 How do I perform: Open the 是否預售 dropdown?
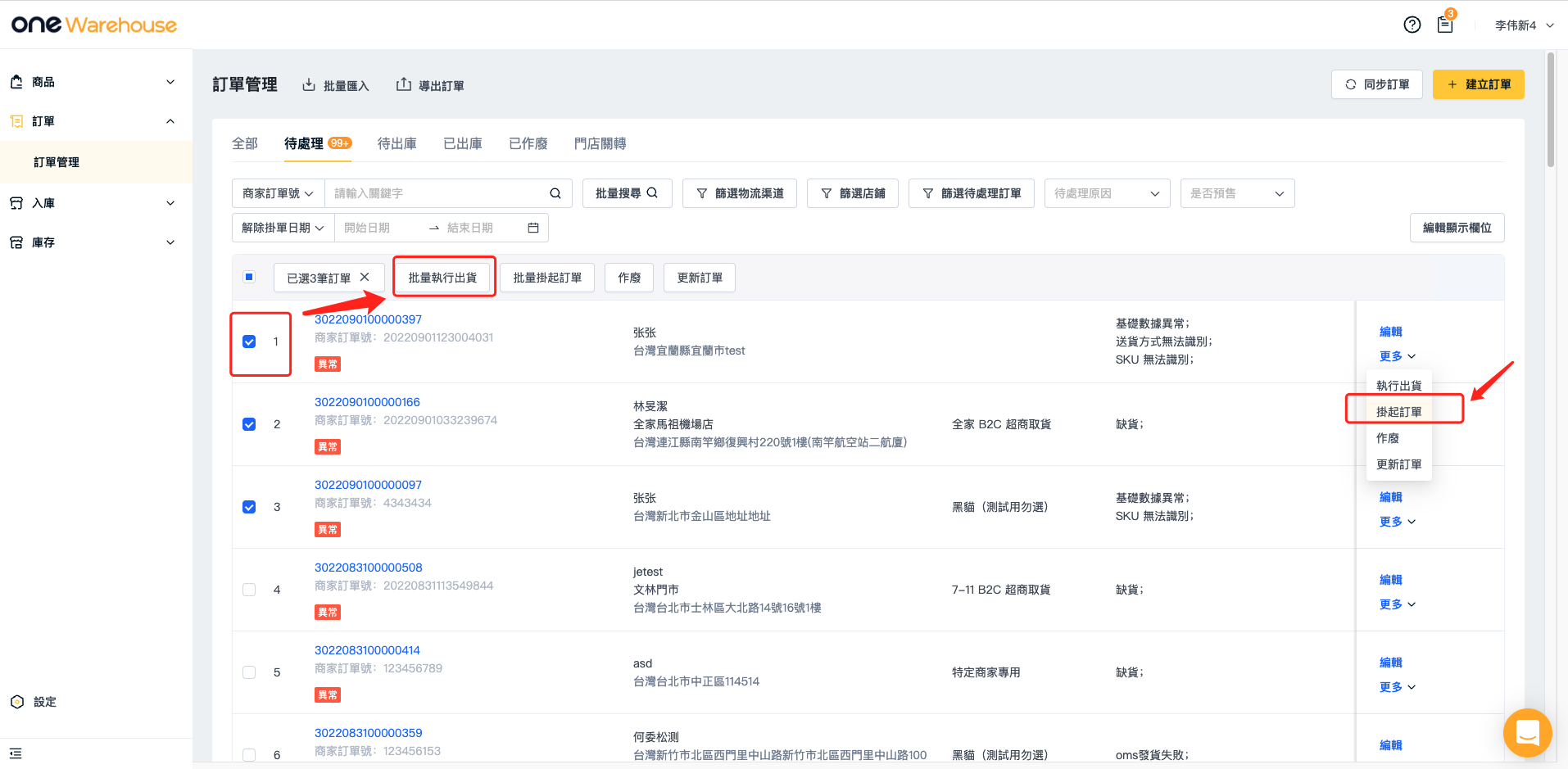1237,193
